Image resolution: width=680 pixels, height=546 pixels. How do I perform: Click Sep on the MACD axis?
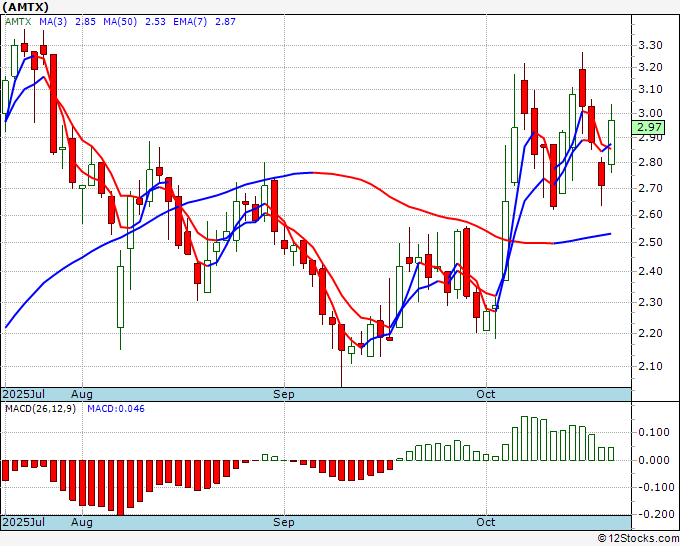(x=284, y=522)
